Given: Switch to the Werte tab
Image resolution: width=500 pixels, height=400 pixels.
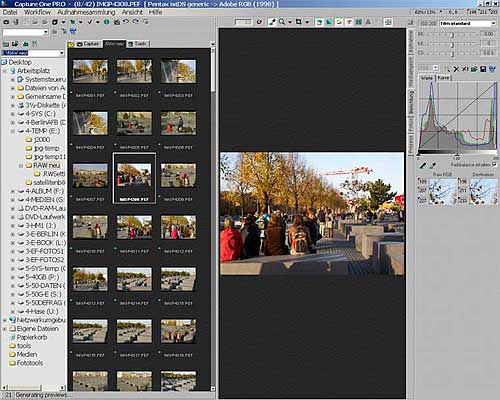Looking at the screenshot, I should tap(427, 78).
